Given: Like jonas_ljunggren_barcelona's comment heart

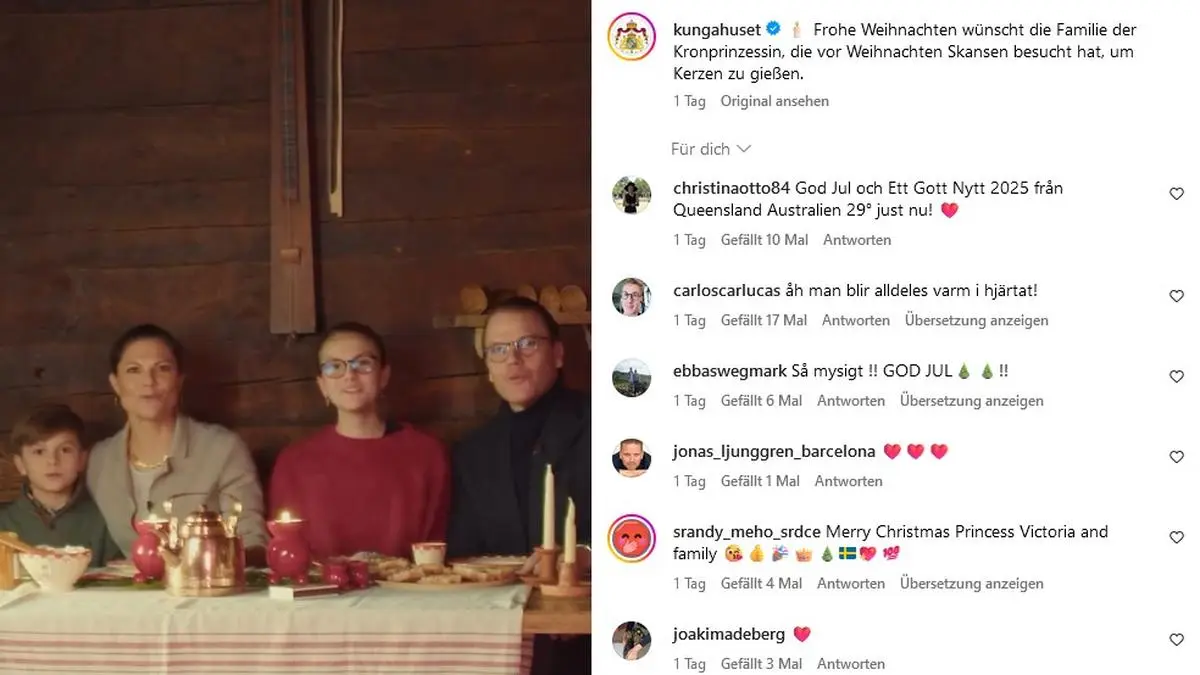Looking at the screenshot, I should tap(1176, 457).
